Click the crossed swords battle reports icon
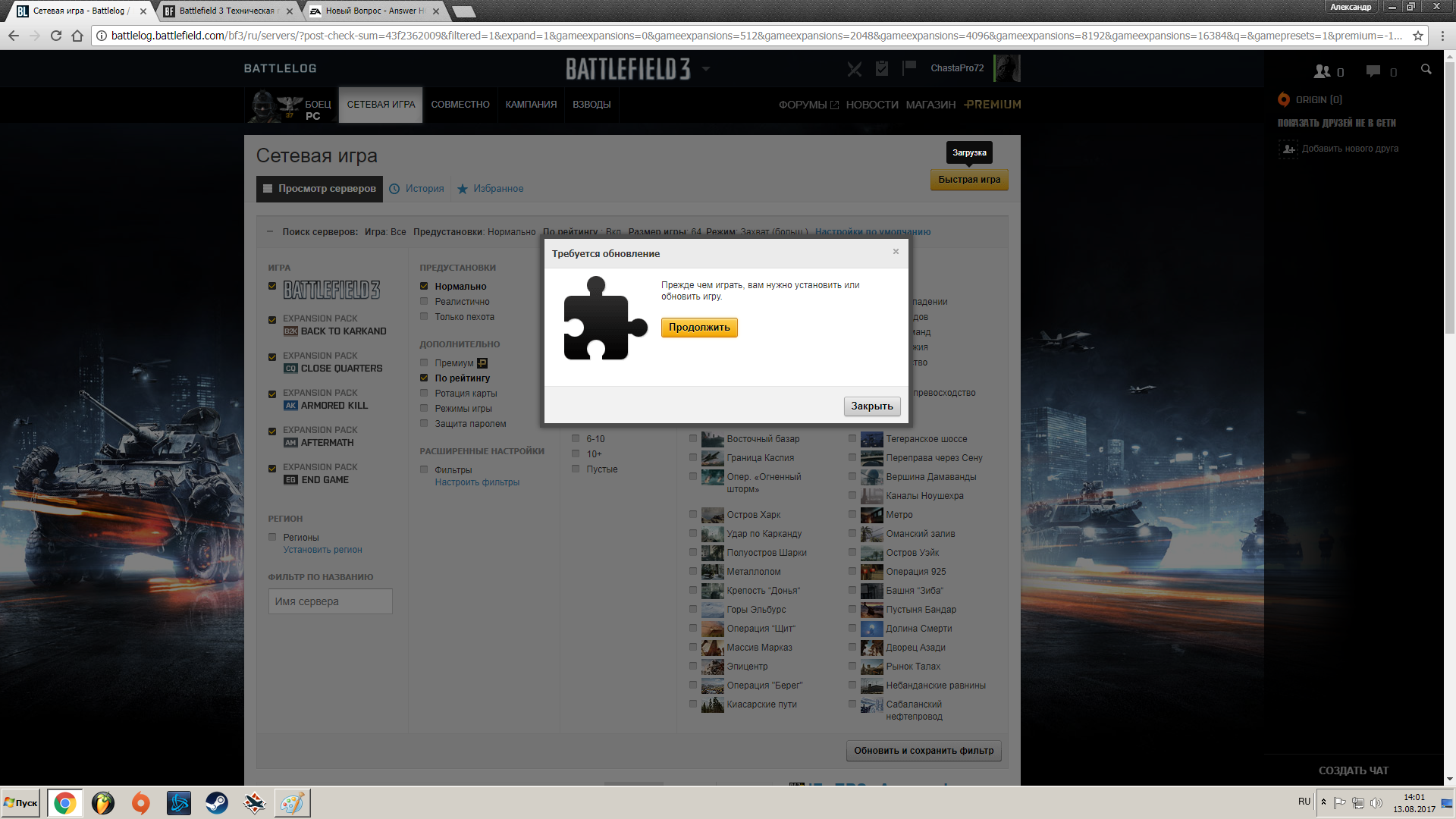Image resolution: width=1456 pixels, height=819 pixels. point(855,69)
